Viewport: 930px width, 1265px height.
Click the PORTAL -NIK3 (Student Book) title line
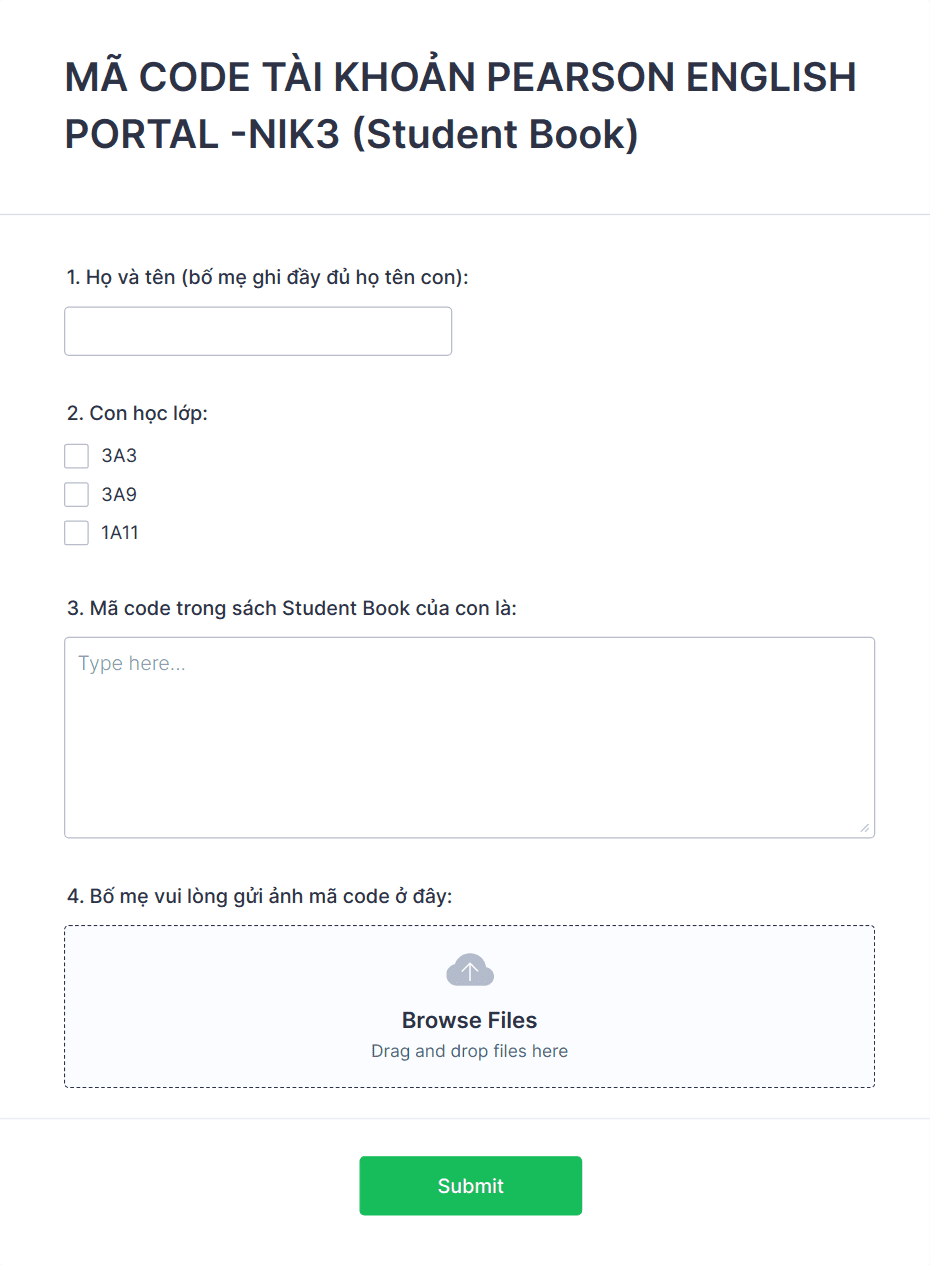tap(351, 135)
